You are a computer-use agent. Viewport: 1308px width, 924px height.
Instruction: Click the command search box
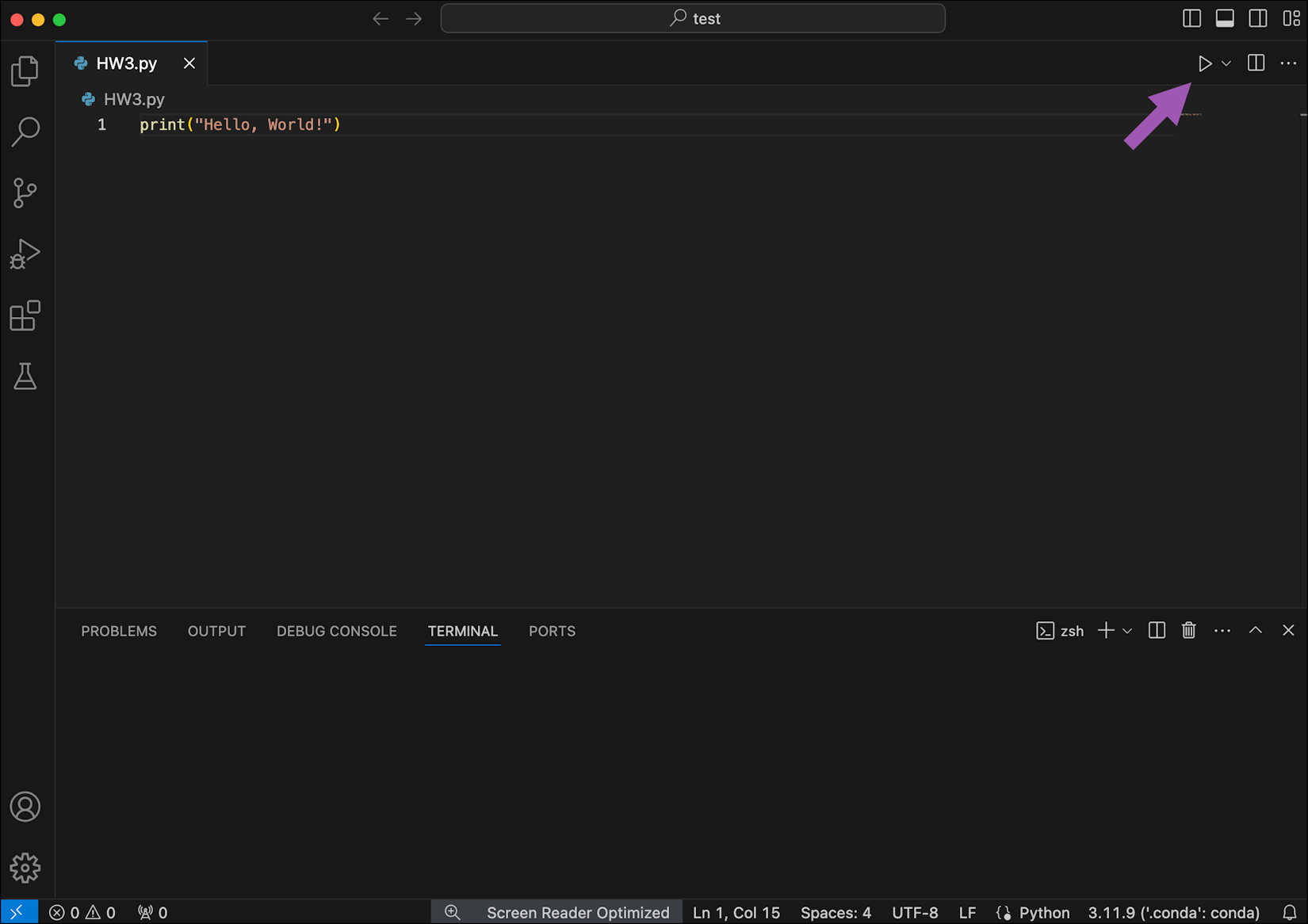tap(693, 17)
